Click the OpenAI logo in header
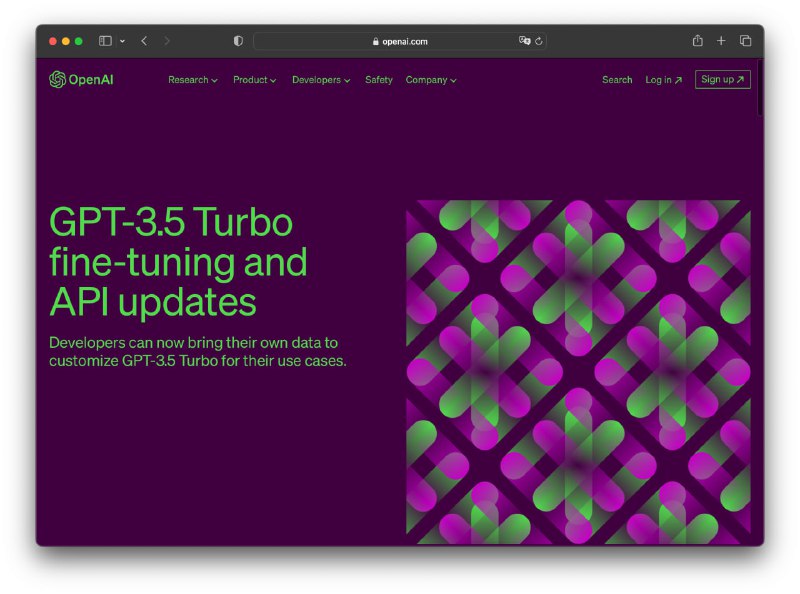 [81, 80]
